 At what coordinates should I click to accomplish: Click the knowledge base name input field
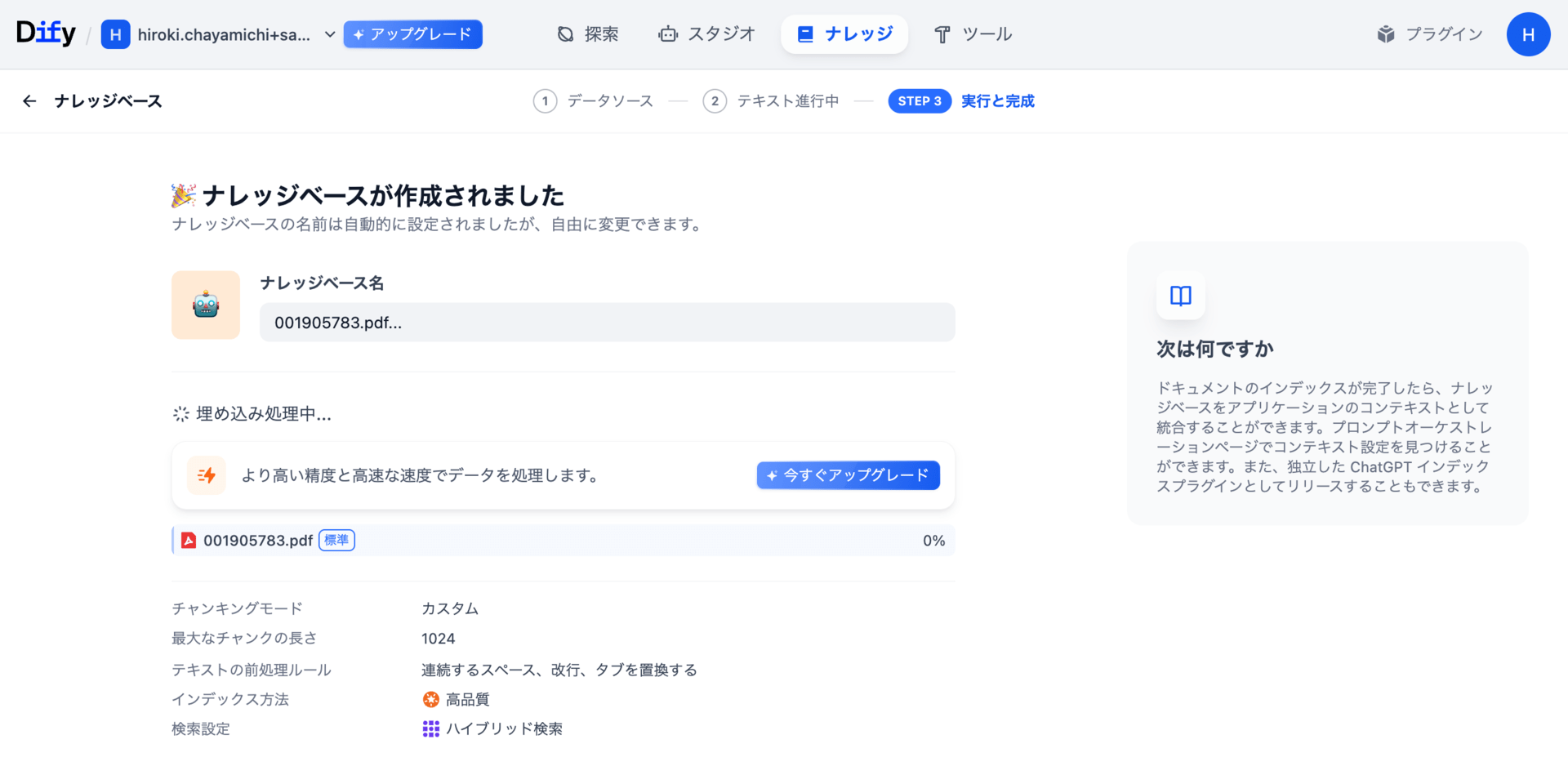click(x=607, y=322)
